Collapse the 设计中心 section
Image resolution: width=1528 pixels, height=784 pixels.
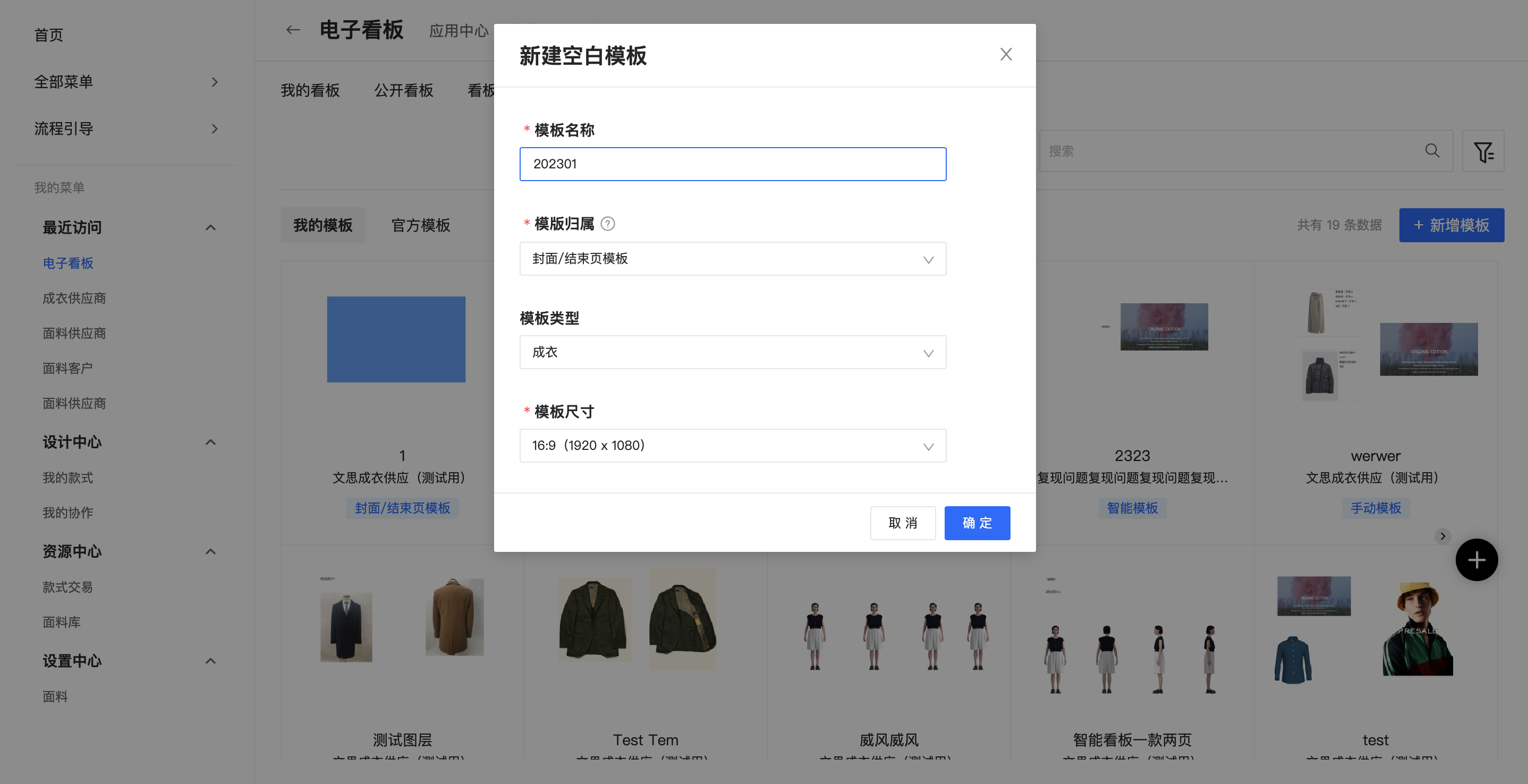point(210,442)
